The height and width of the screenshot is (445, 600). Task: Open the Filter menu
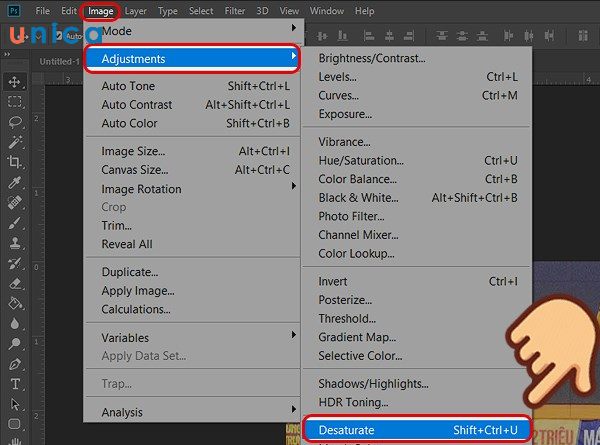pyautogui.click(x=235, y=11)
